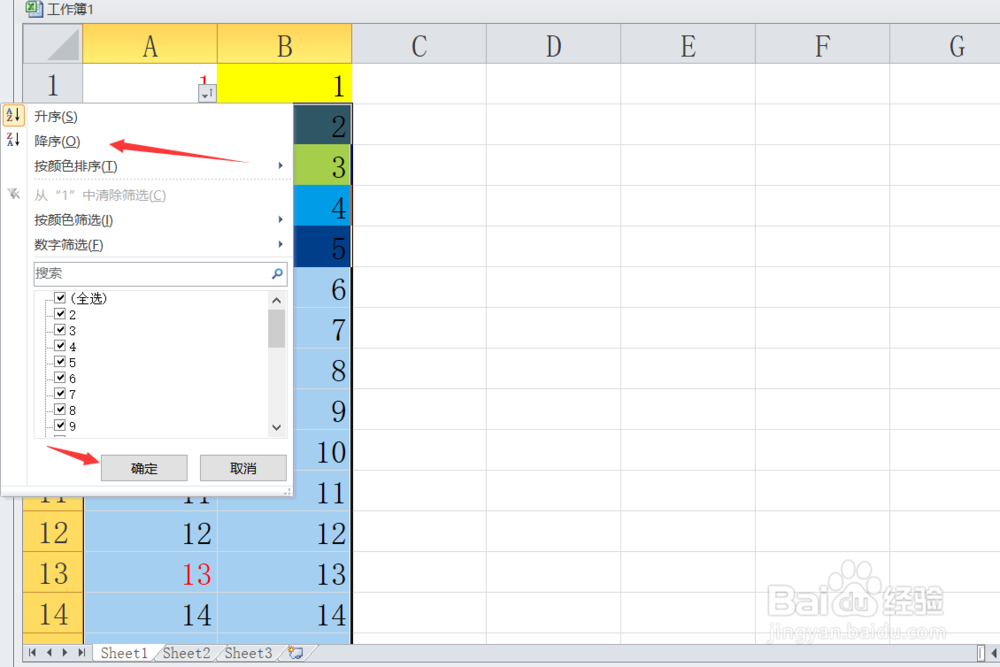Go to last sheet navigation arrow
Image resolution: width=1000 pixels, height=667 pixels.
coord(81,652)
